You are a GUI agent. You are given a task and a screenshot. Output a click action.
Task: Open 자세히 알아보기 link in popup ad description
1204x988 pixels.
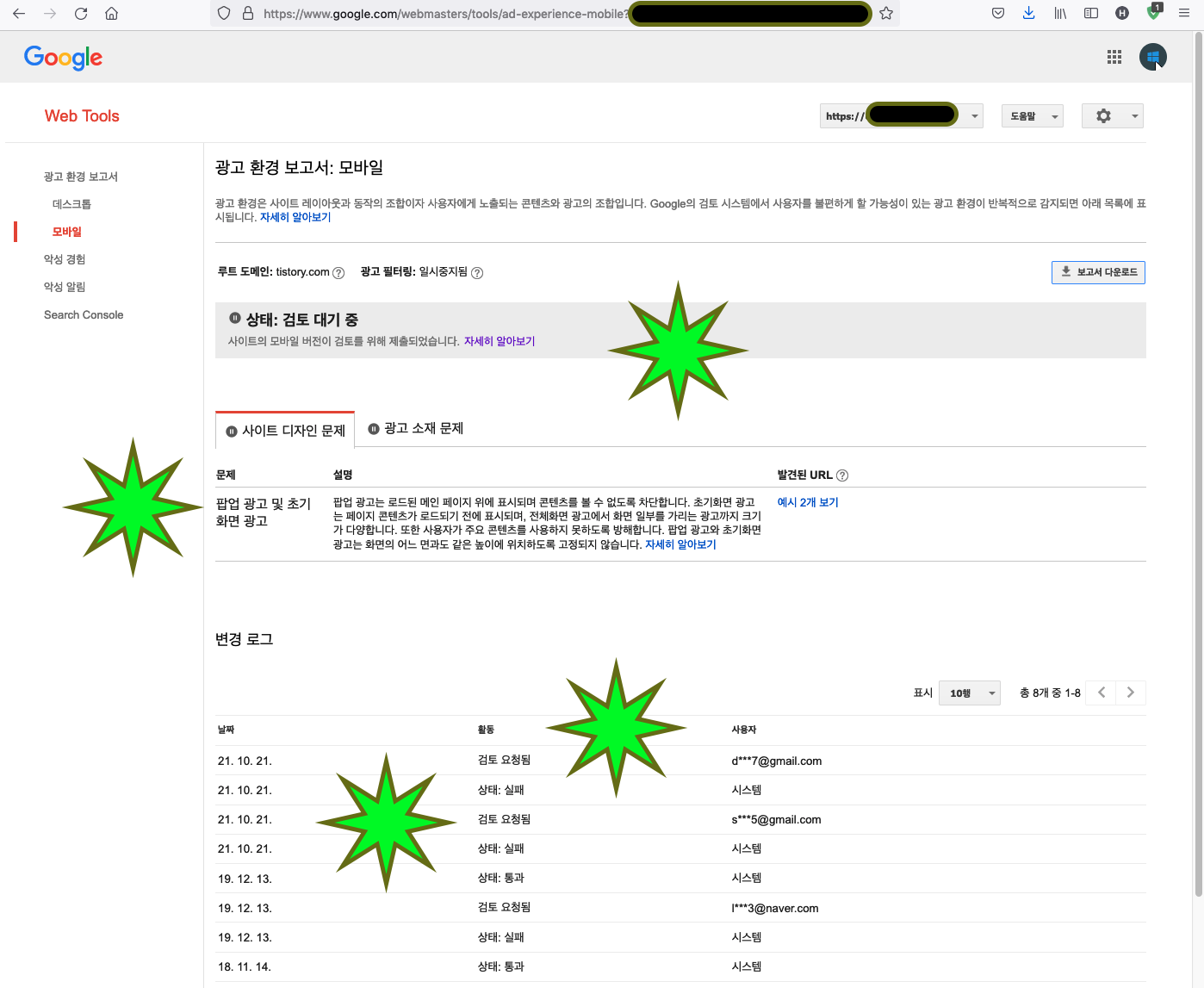click(x=680, y=544)
